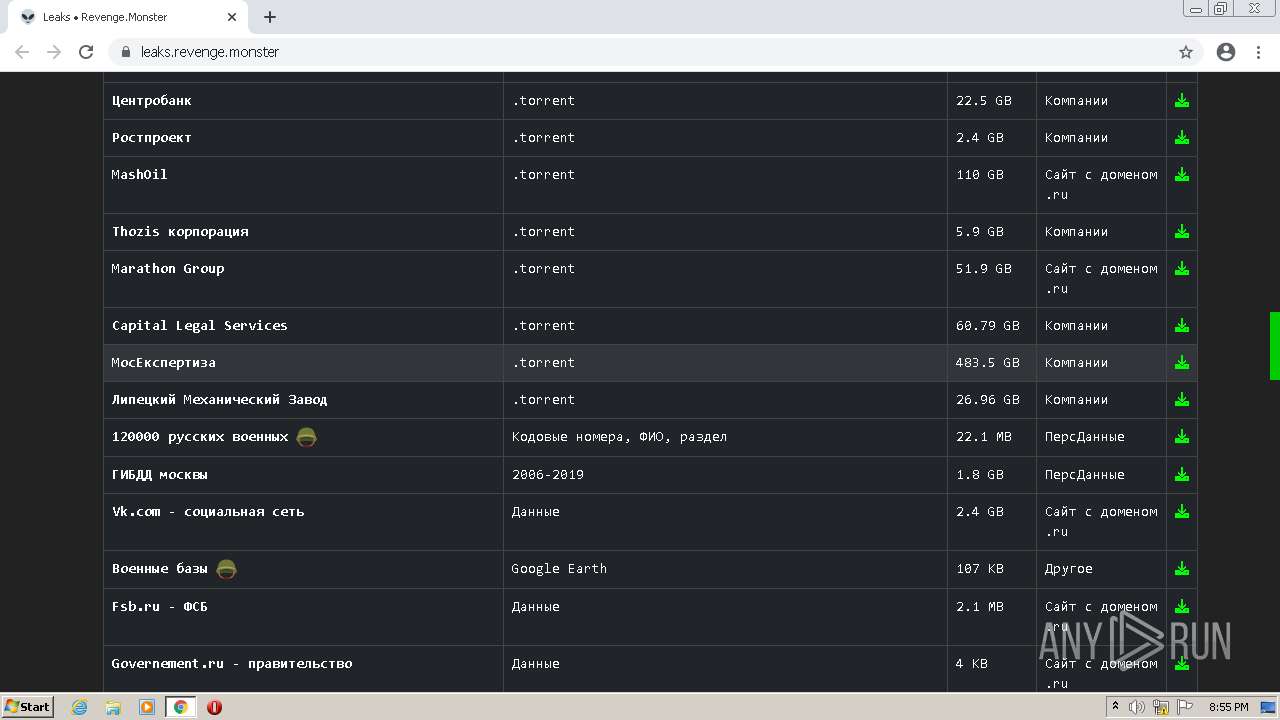Download Военные базы Google Earth file
Image resolution: width=1280 pixels, height=720 pixels.
tap(1182, 569)
